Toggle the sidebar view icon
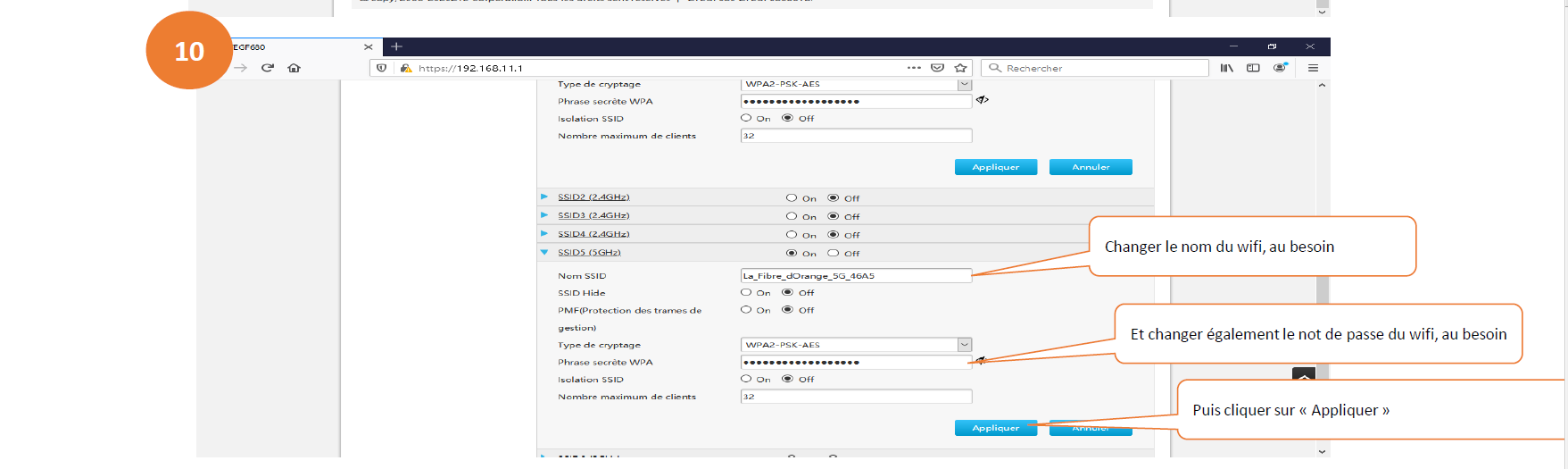This screenshot has height=469, width=1568. [x=1253, y=68]
